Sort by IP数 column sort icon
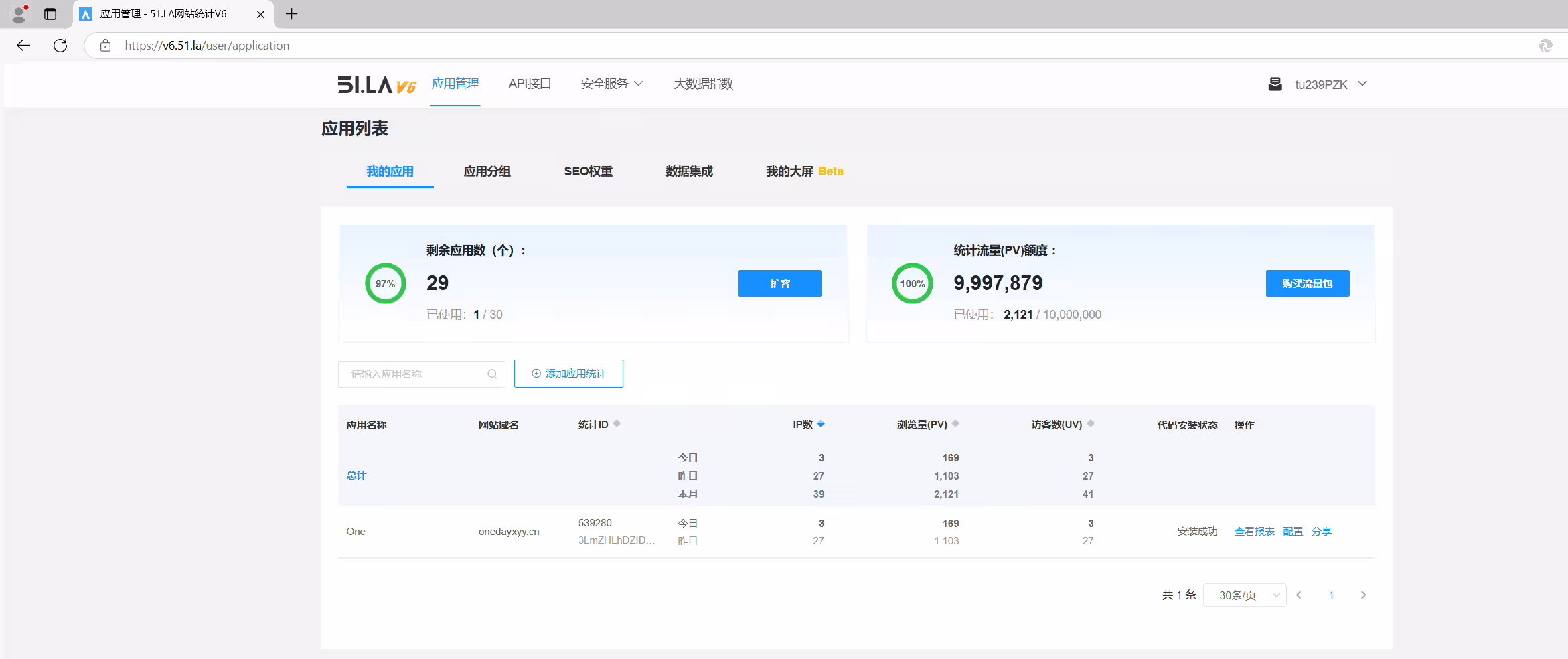The height and width of the screenshot is (659, 1568). tap(821, 424)
